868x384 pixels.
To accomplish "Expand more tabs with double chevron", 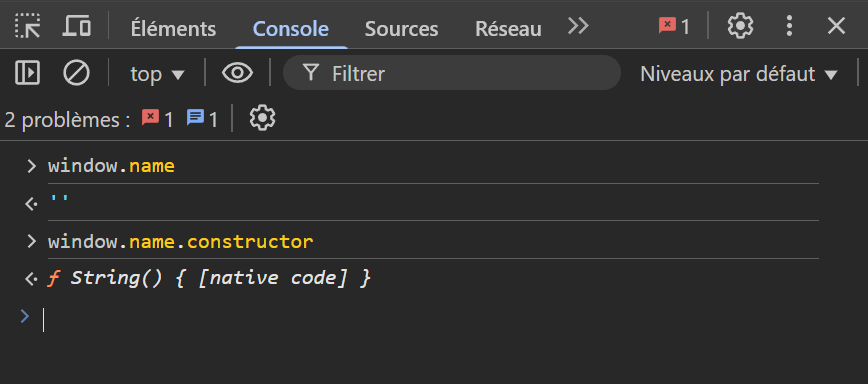I will (x=578, y=26).
